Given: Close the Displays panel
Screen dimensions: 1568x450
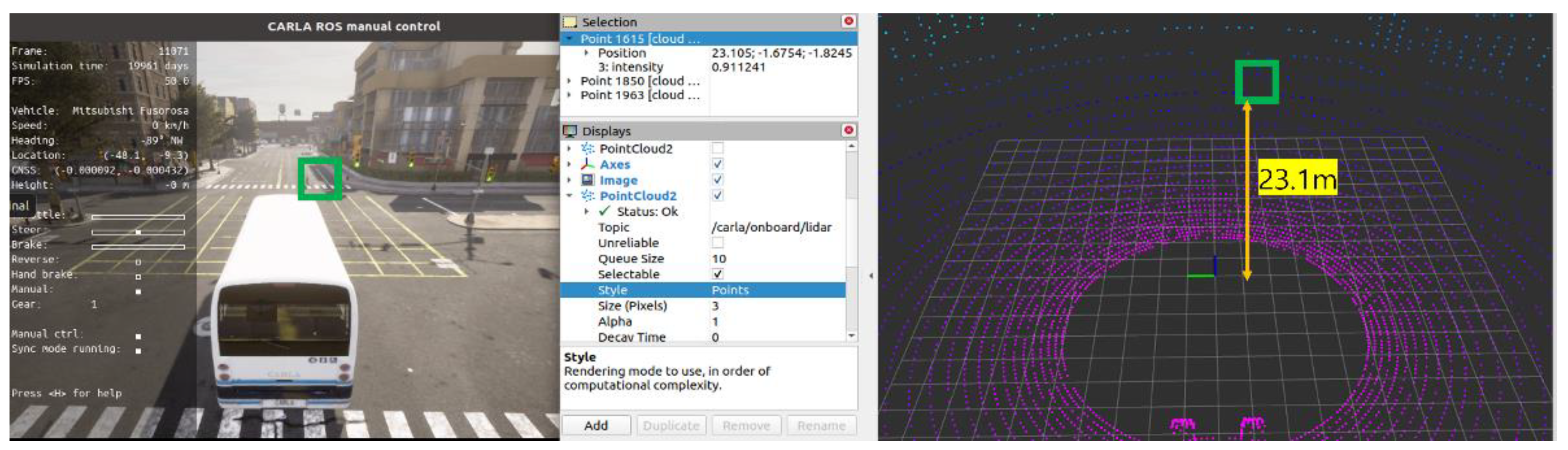Looking at the screenshot, I should 849,130.
